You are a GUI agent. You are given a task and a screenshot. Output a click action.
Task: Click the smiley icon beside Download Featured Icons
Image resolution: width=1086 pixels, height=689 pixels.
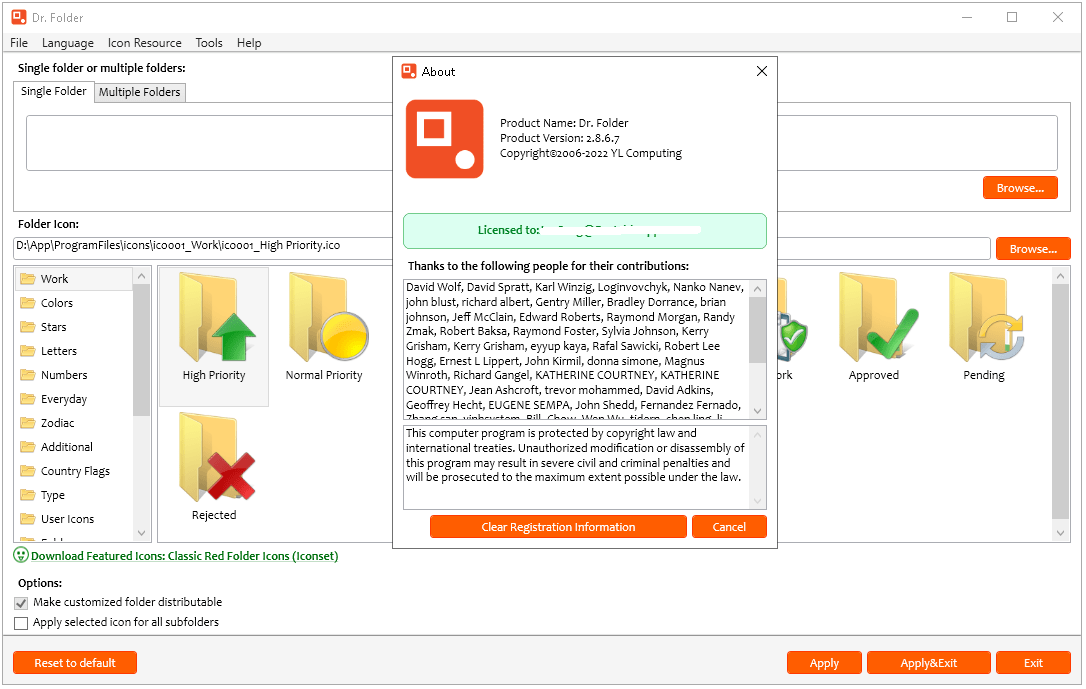[x=21, y=556]
